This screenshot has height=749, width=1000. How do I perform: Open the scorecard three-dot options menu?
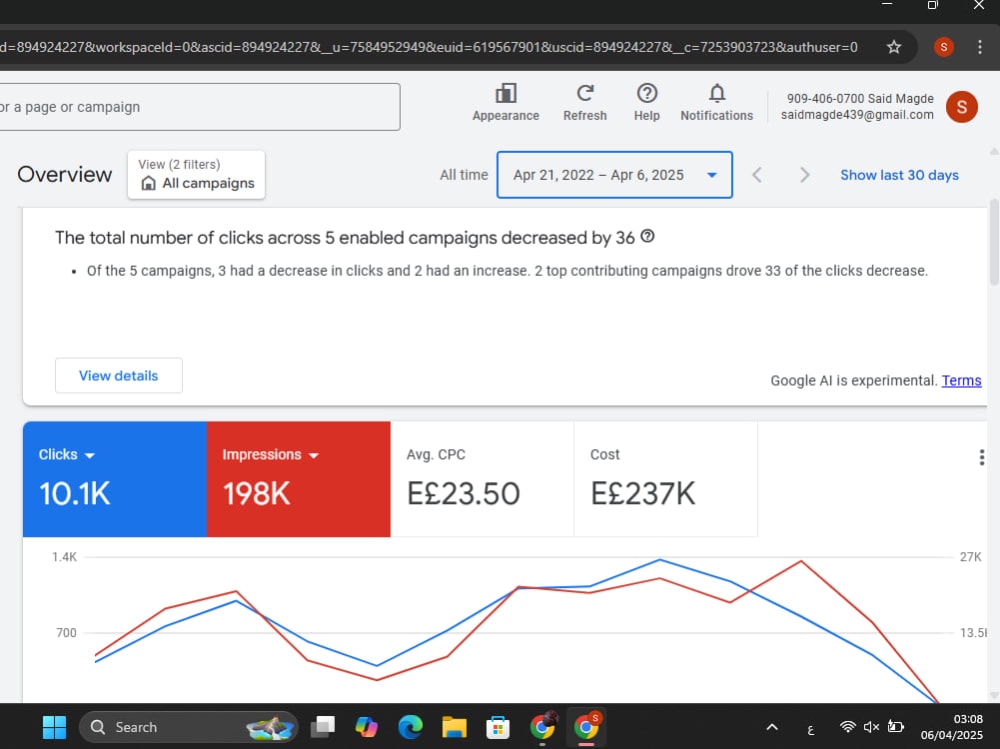coord(982,457)
